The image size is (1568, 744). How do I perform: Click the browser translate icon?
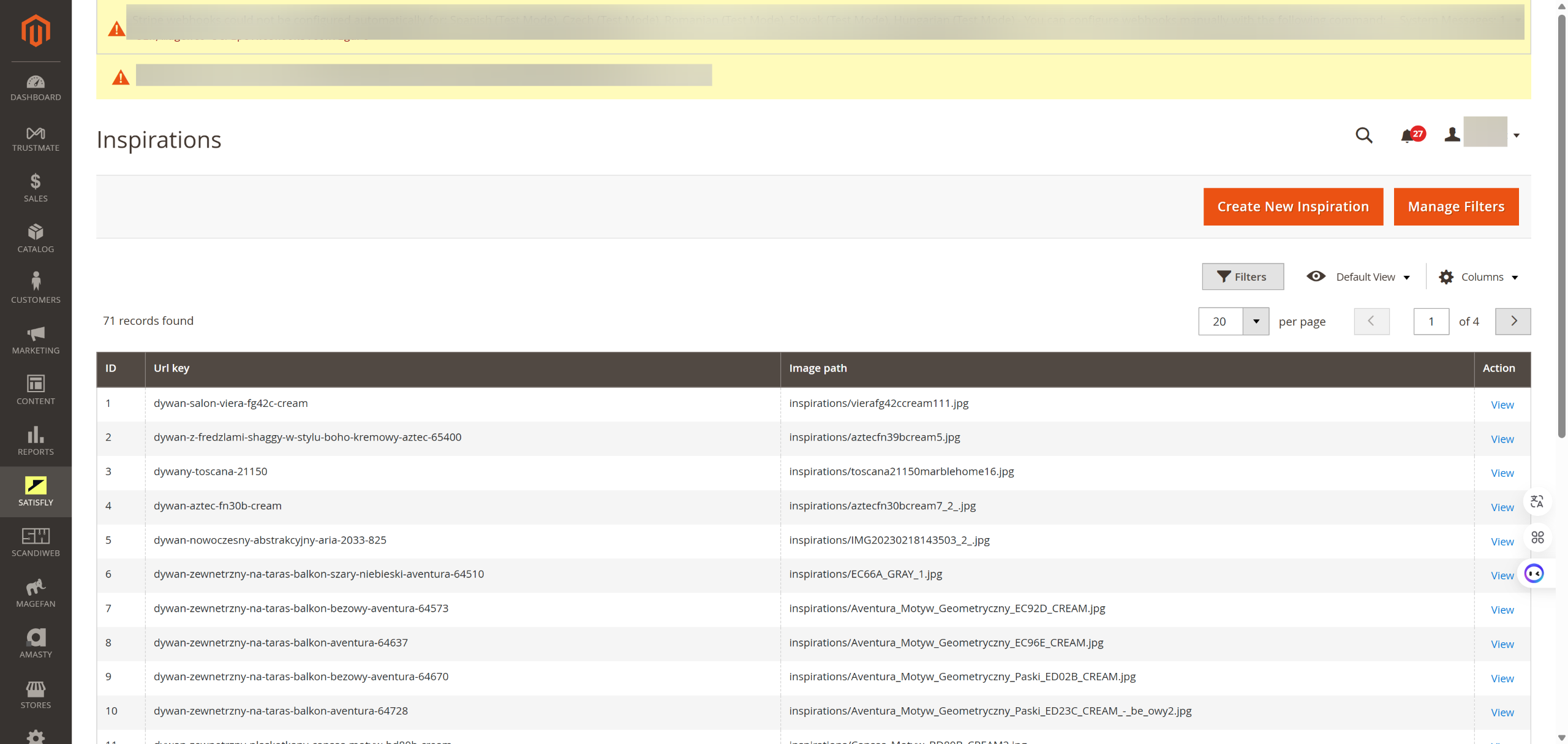[x=1537, y=501]
